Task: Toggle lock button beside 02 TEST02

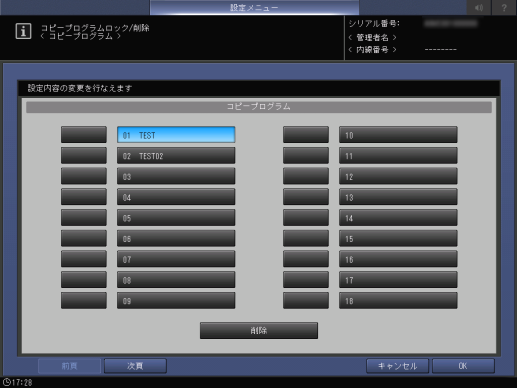Action: coord(84,156)
